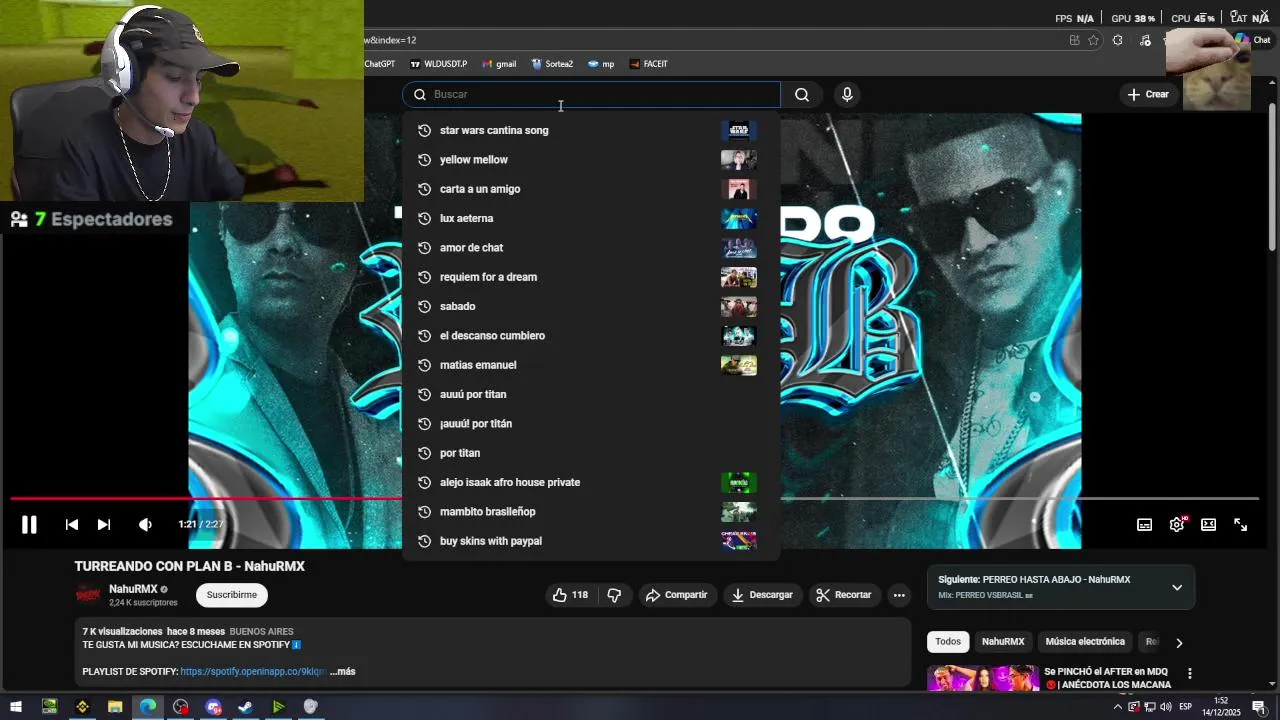Pause the video with the pause button
The height and width of the screenshot is (720, 1280).
(29, 524)
